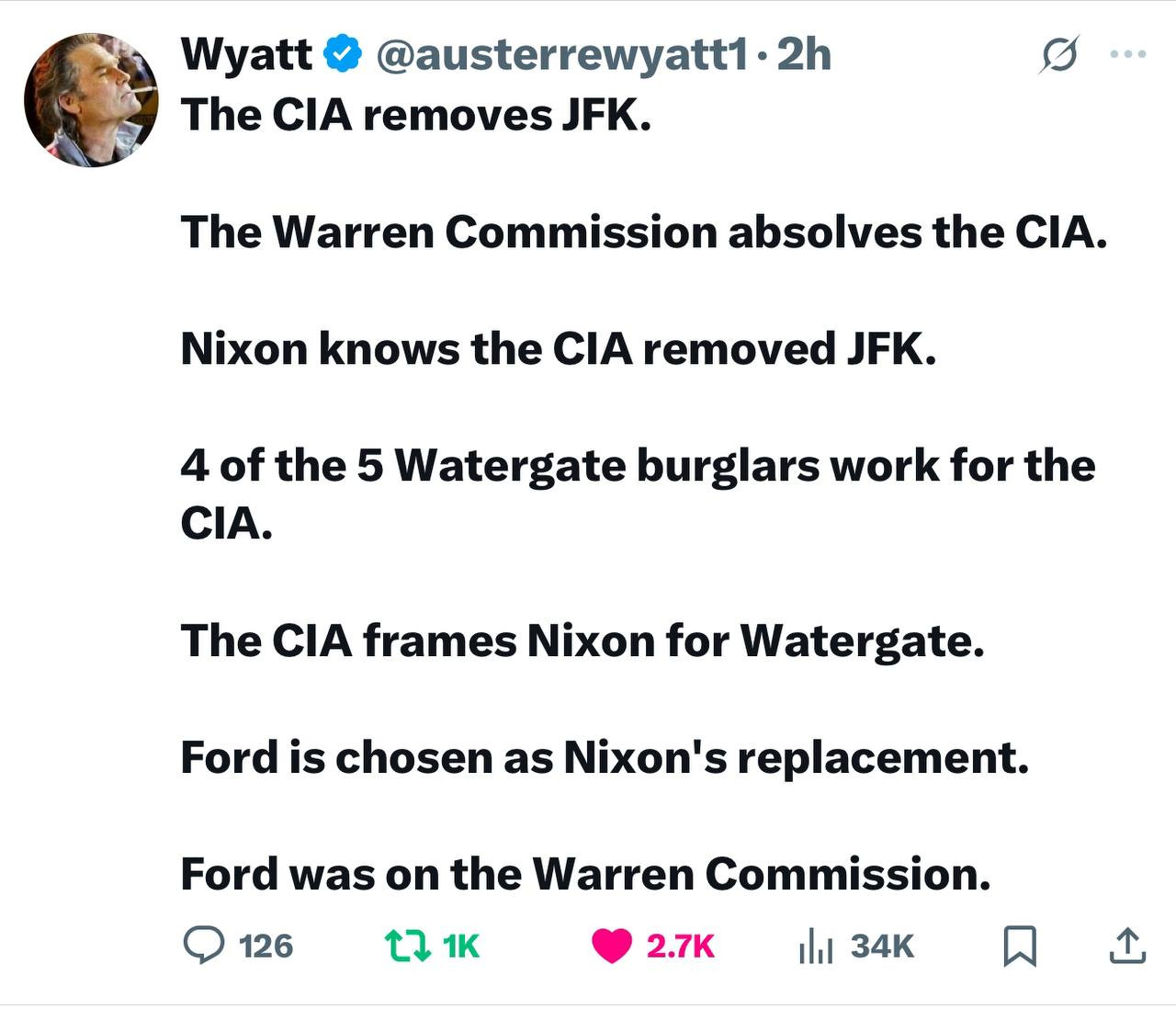Screen dimensions: 1176x1032
Task: Click the 1K reposts count
Action: (460, 946)
